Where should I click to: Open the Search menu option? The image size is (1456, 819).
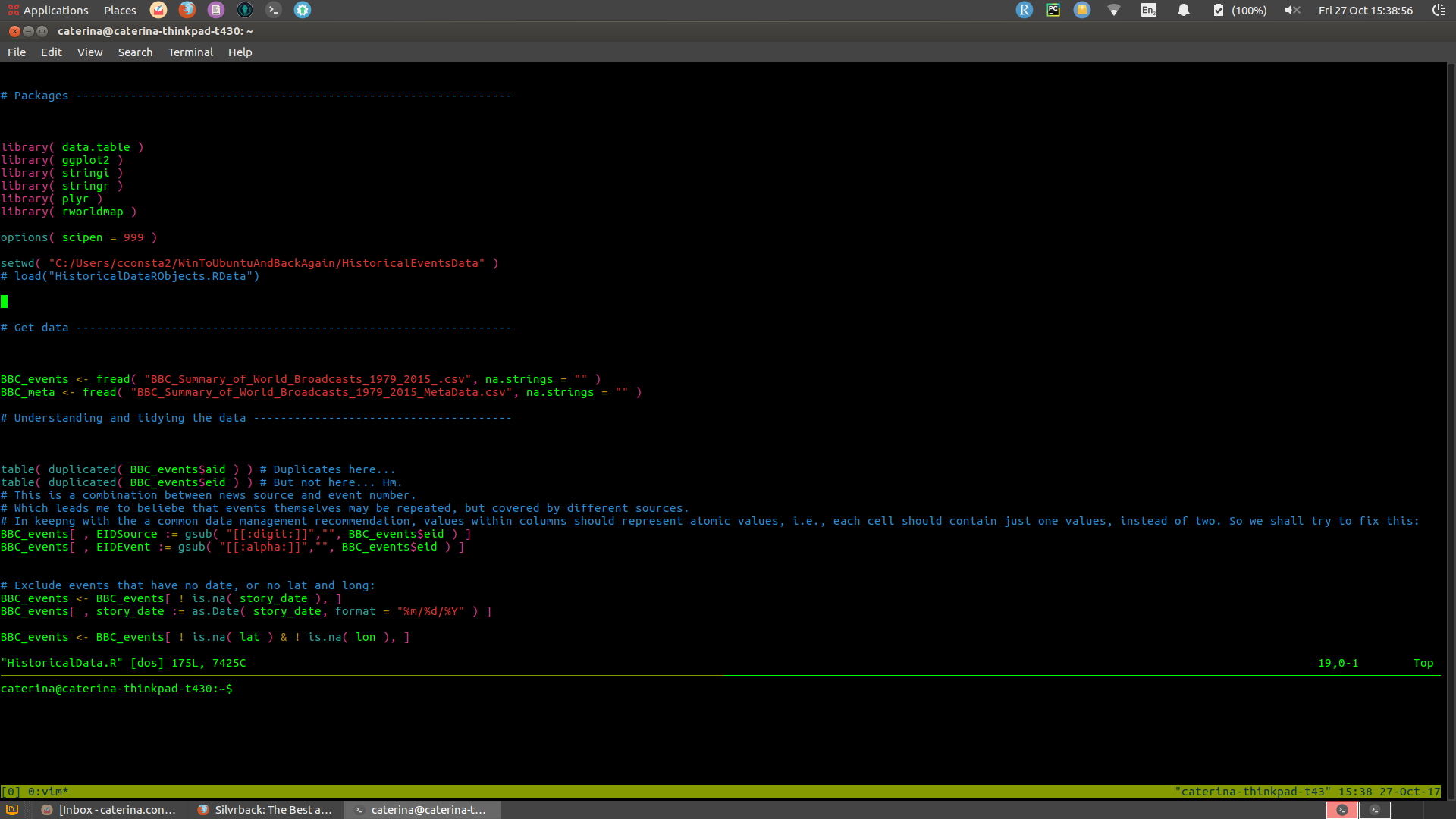pos(135,52)
